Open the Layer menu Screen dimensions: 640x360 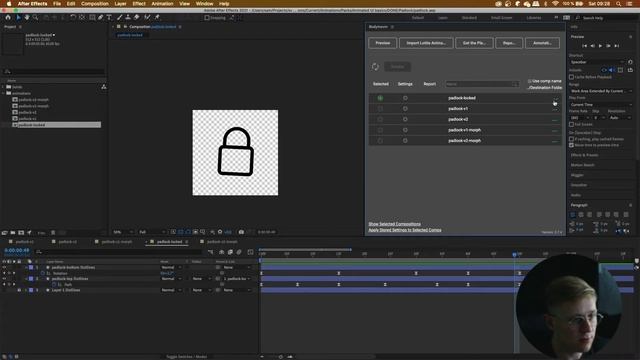point(120,4)
